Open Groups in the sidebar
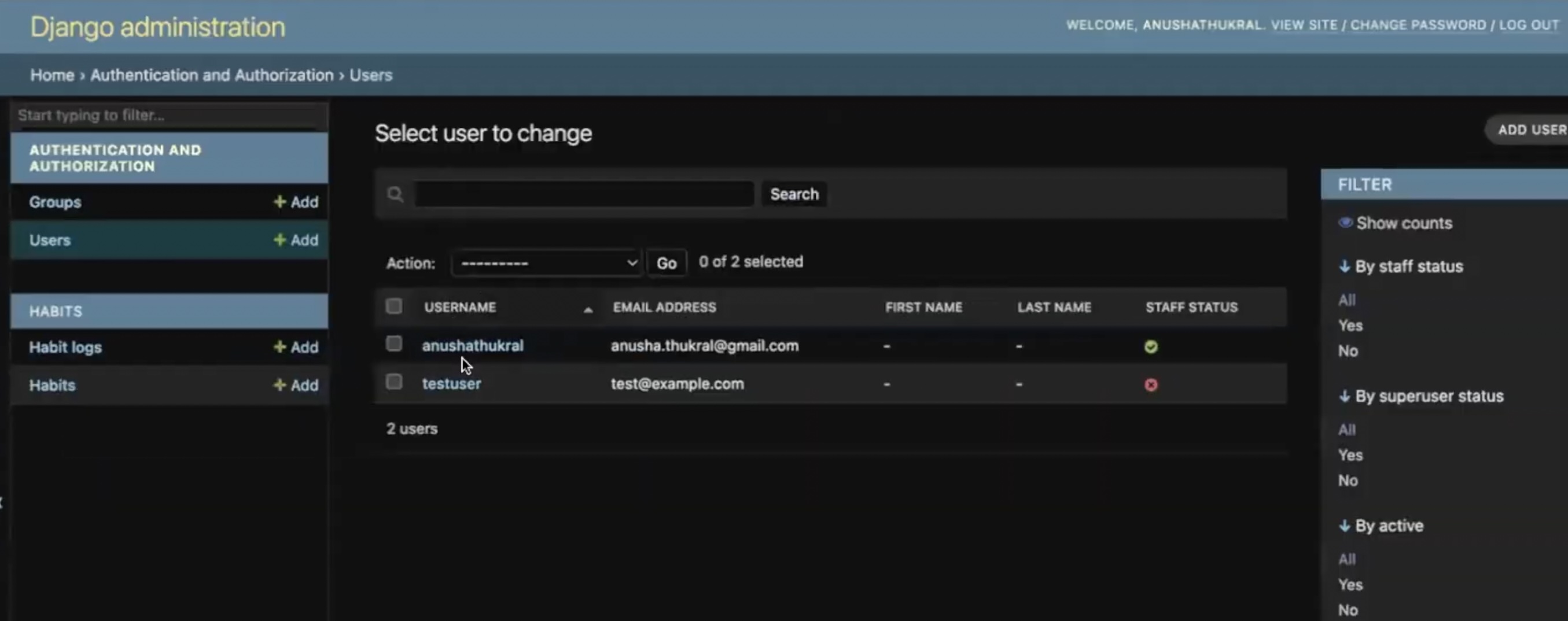This screenshot has height=621, width=1568. 55,202
